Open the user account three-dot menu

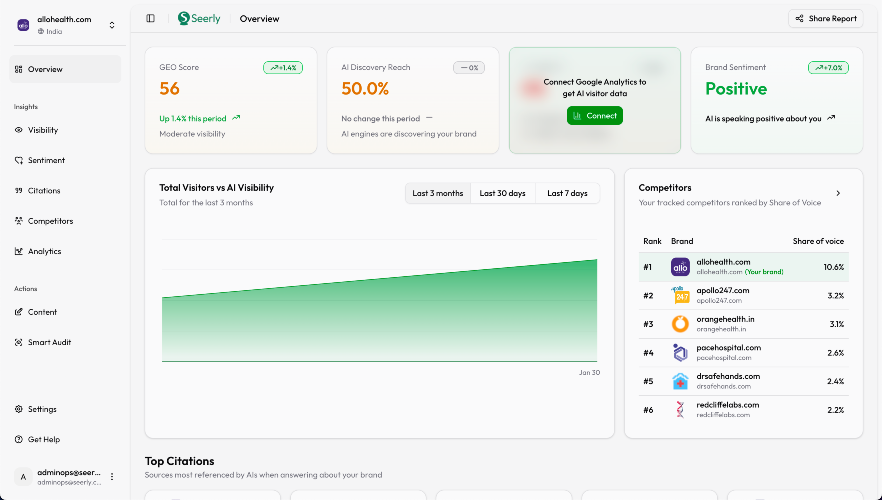tap(112, 477)
